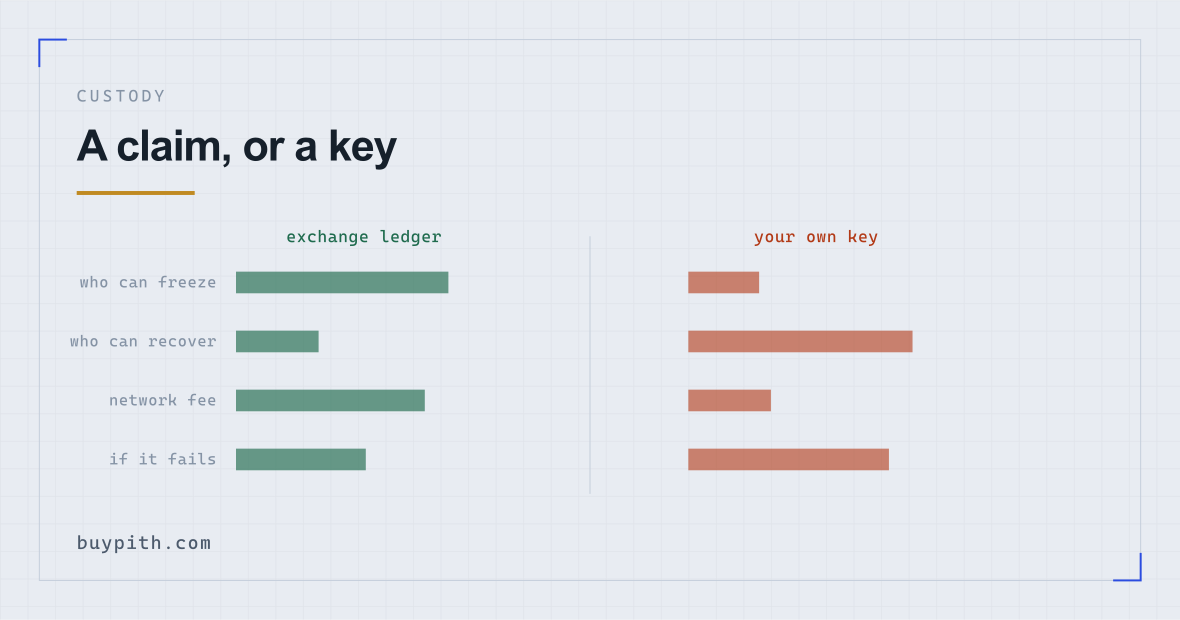The height and width of the screenshot is (620, 1180).
Task: Click green exchange bar for network fee
Action: click(x=330, y=400)
